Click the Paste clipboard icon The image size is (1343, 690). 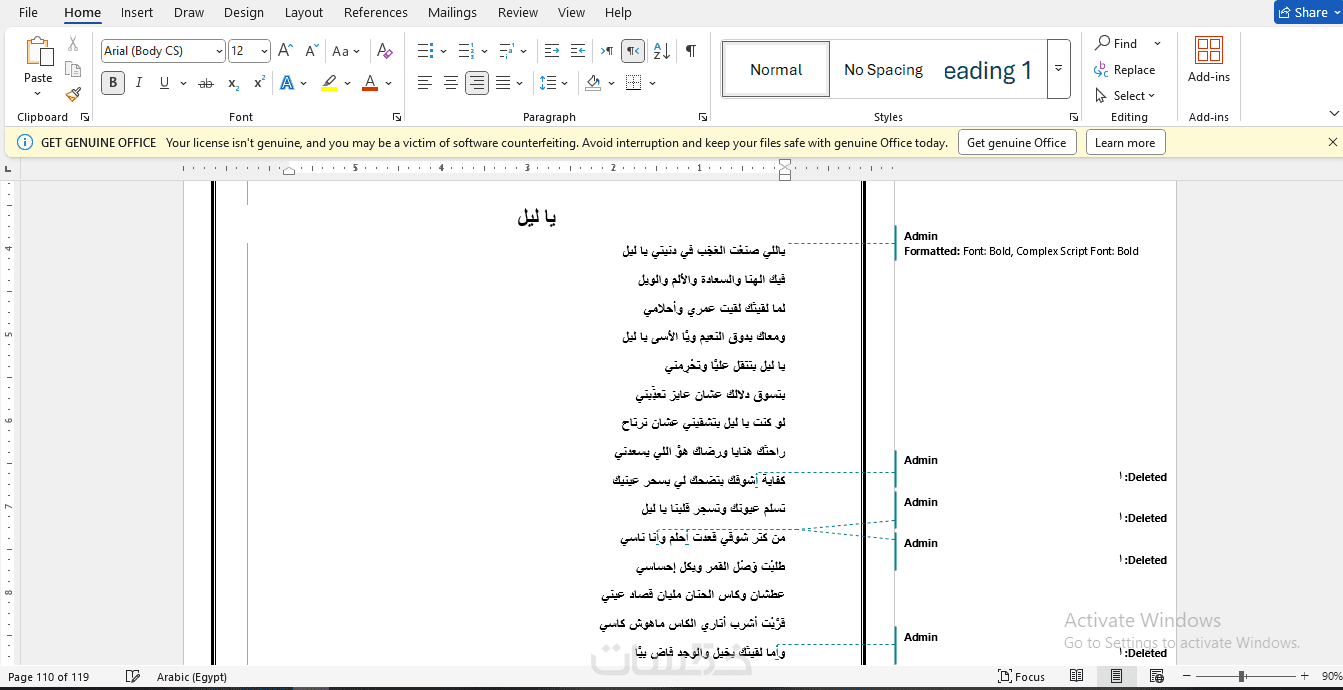click(x=38, y=52)
